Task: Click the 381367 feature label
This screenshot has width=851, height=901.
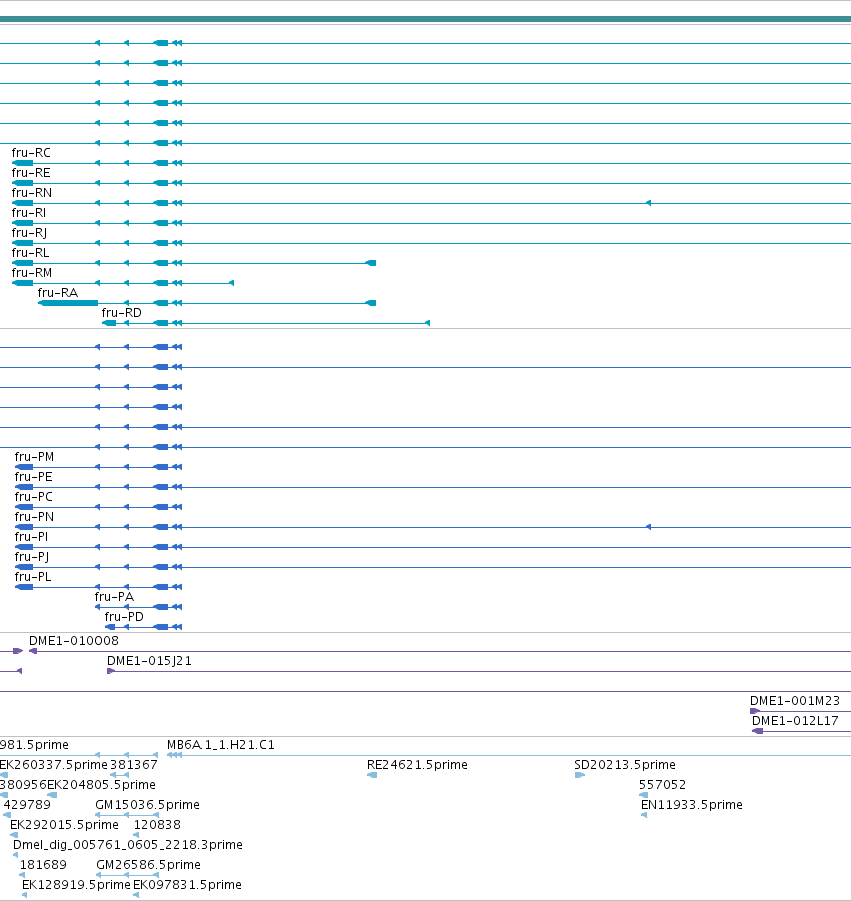Action: (x=133, y=765)
